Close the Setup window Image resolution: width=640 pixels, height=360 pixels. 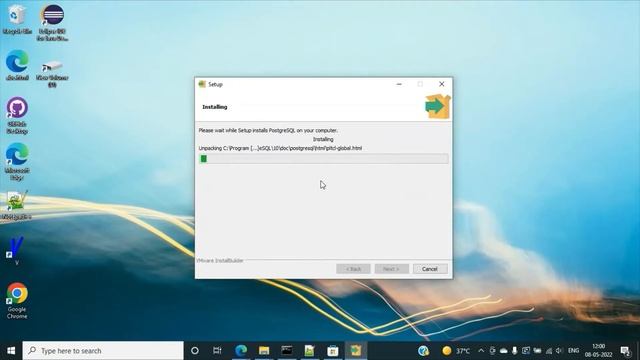[442, 84]
